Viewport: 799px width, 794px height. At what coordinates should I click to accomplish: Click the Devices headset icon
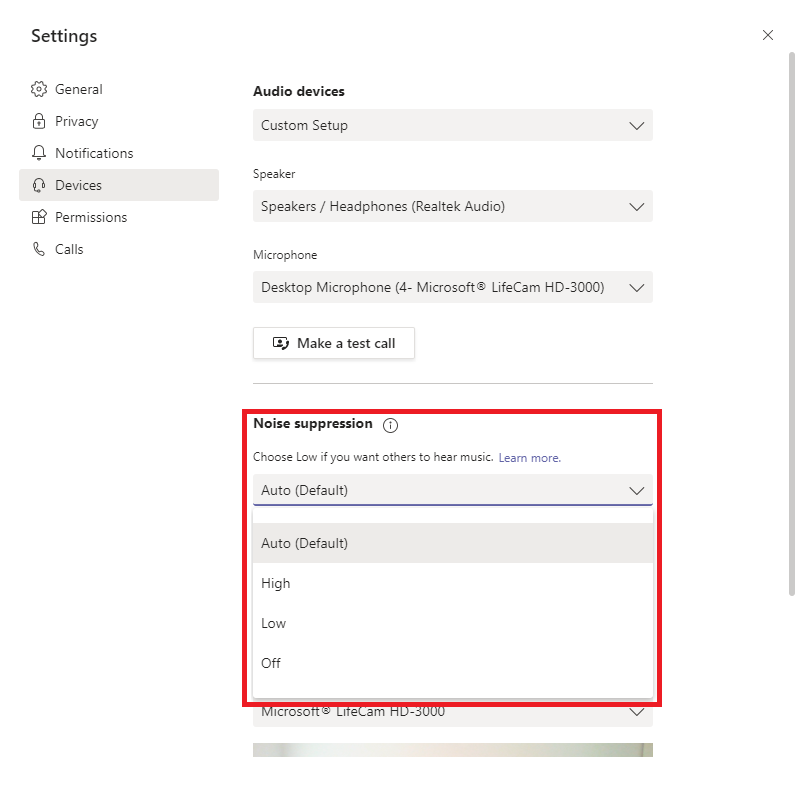(39, 185)
